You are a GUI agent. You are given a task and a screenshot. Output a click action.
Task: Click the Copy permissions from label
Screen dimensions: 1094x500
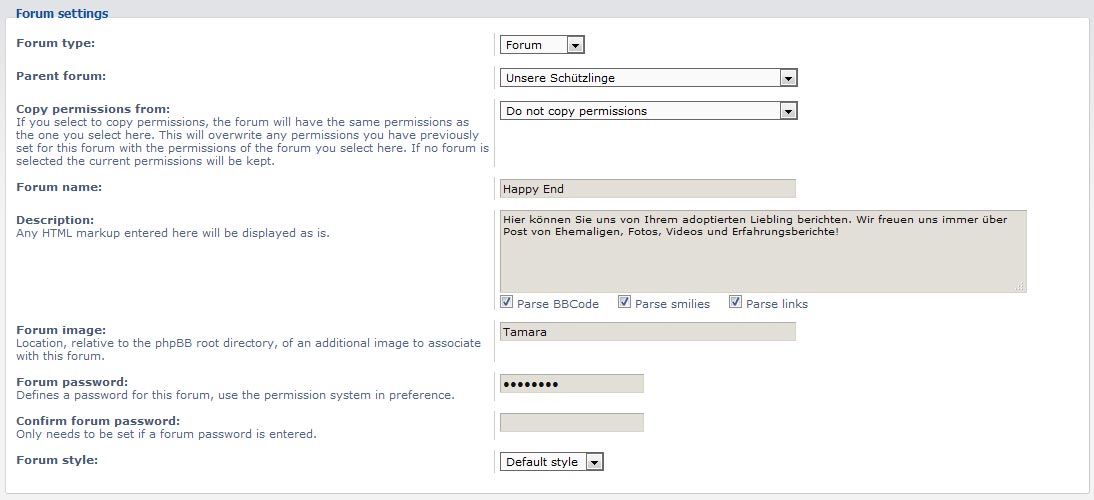93,109
